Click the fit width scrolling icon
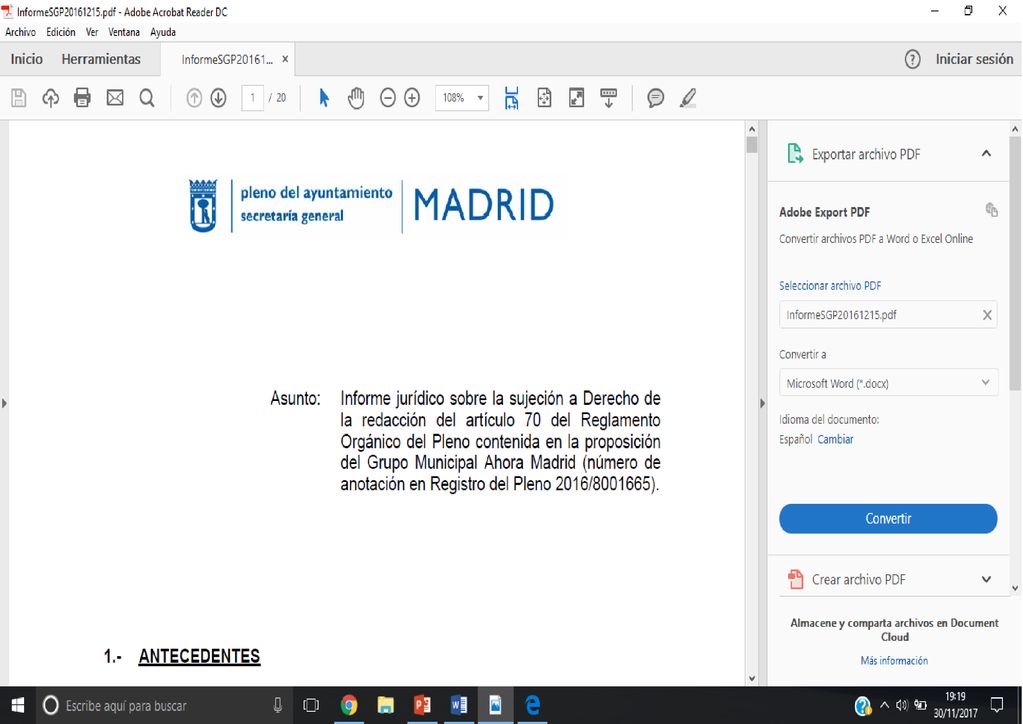The width and height of the screenshot is (1023, 724). tap(512, 98)
